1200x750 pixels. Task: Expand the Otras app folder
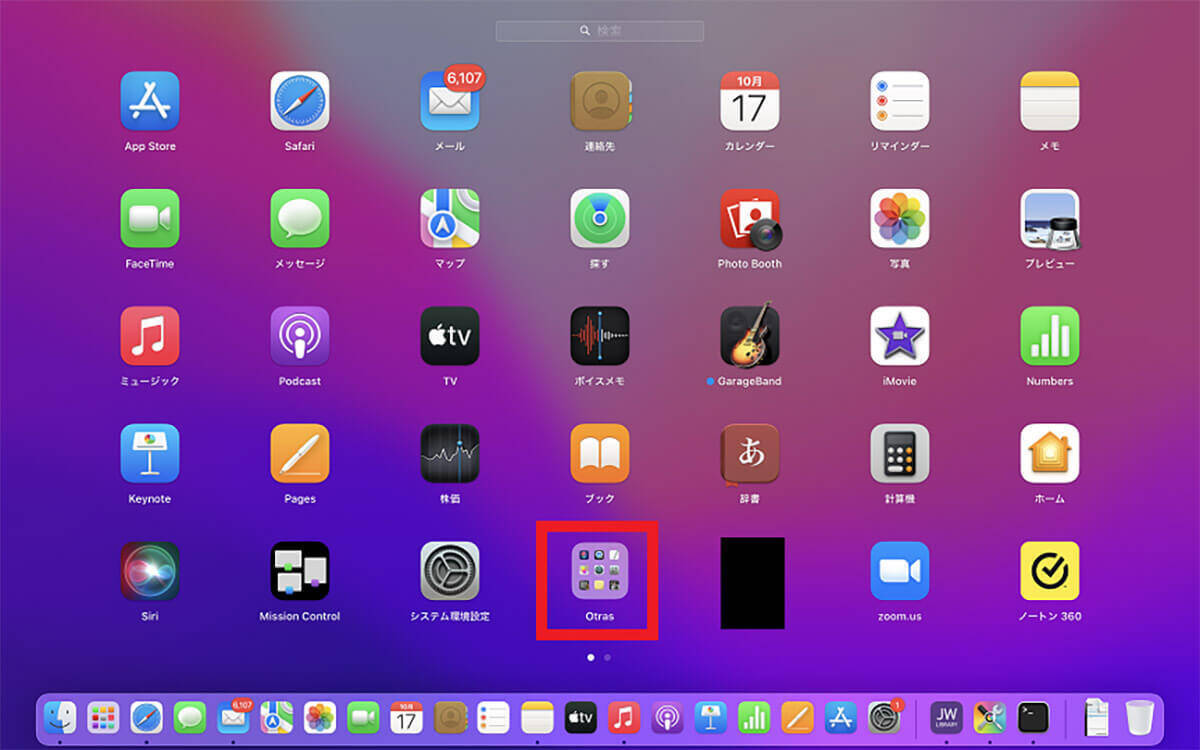pos(599,571)
